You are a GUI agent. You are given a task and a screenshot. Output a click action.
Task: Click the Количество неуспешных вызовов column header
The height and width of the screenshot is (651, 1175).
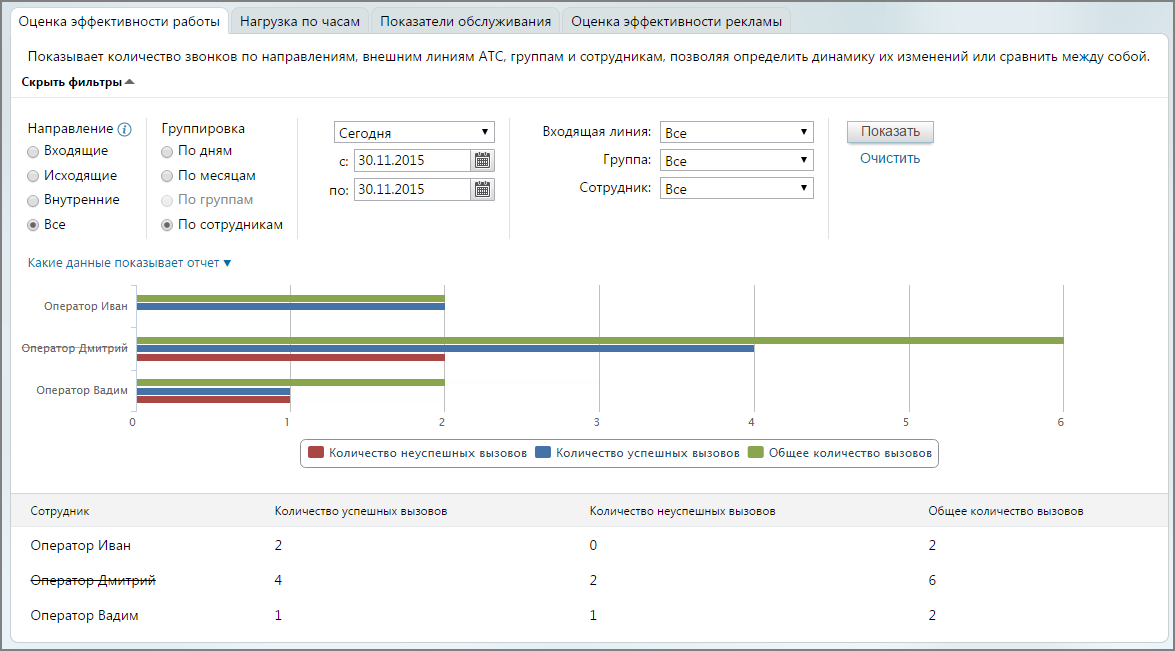point(683,511)
